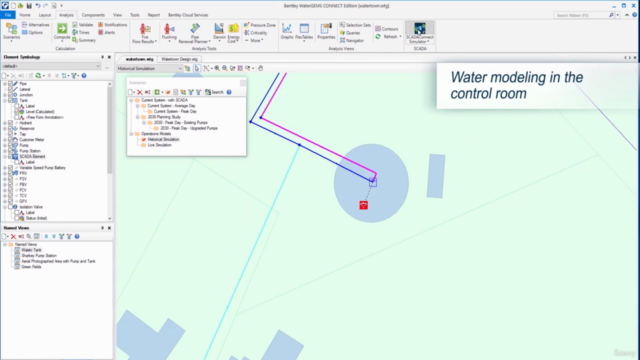The height and width of the screenshot is (360, 640).
Task: Make scenario current with red check icon
Action: coord(168,92)
